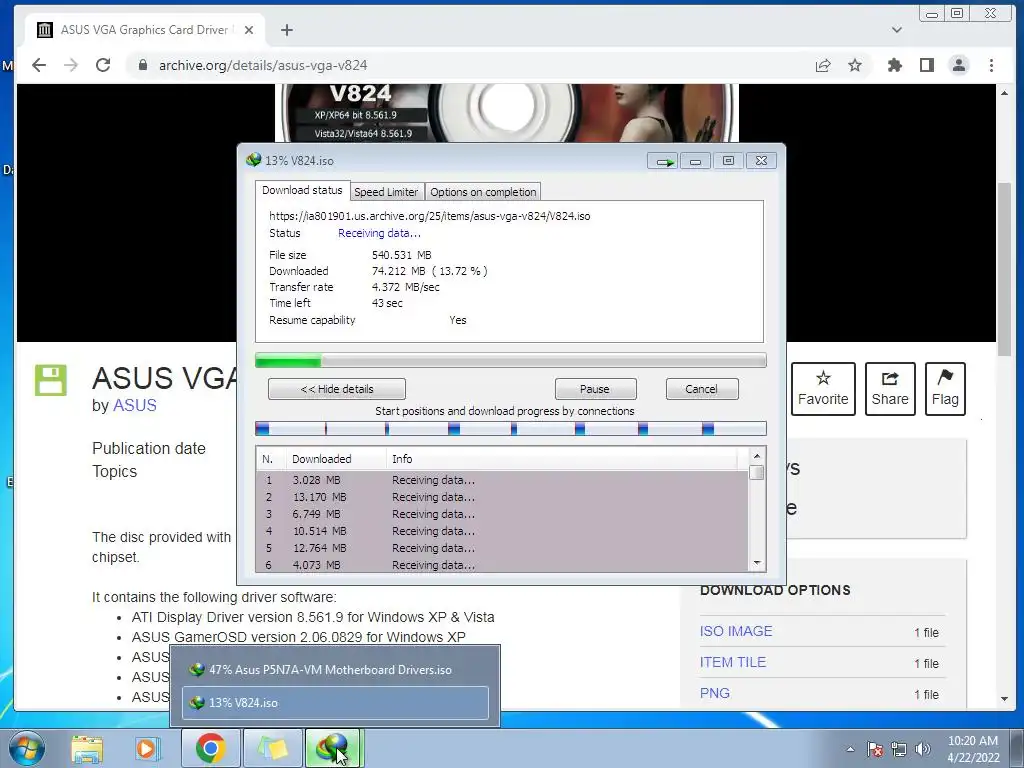
Task: Click the Info column header
Action: point(562,459)
